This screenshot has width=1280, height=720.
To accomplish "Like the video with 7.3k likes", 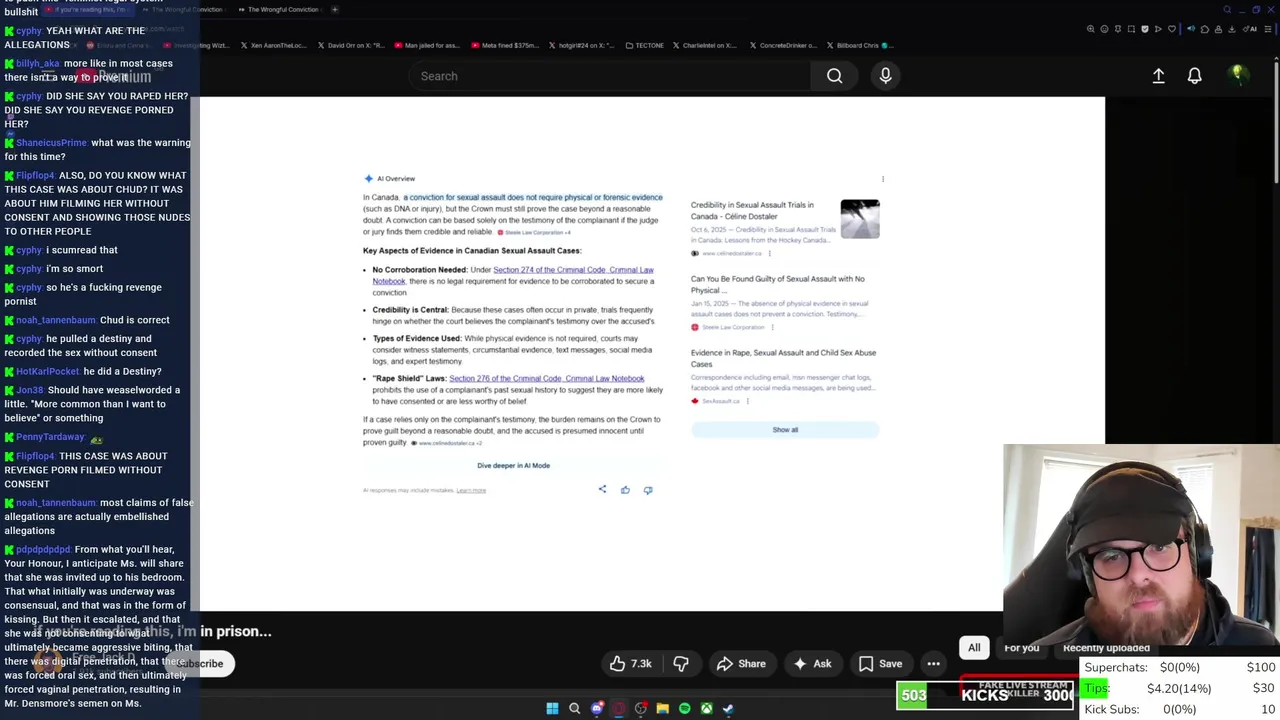I will coord(630,663).
